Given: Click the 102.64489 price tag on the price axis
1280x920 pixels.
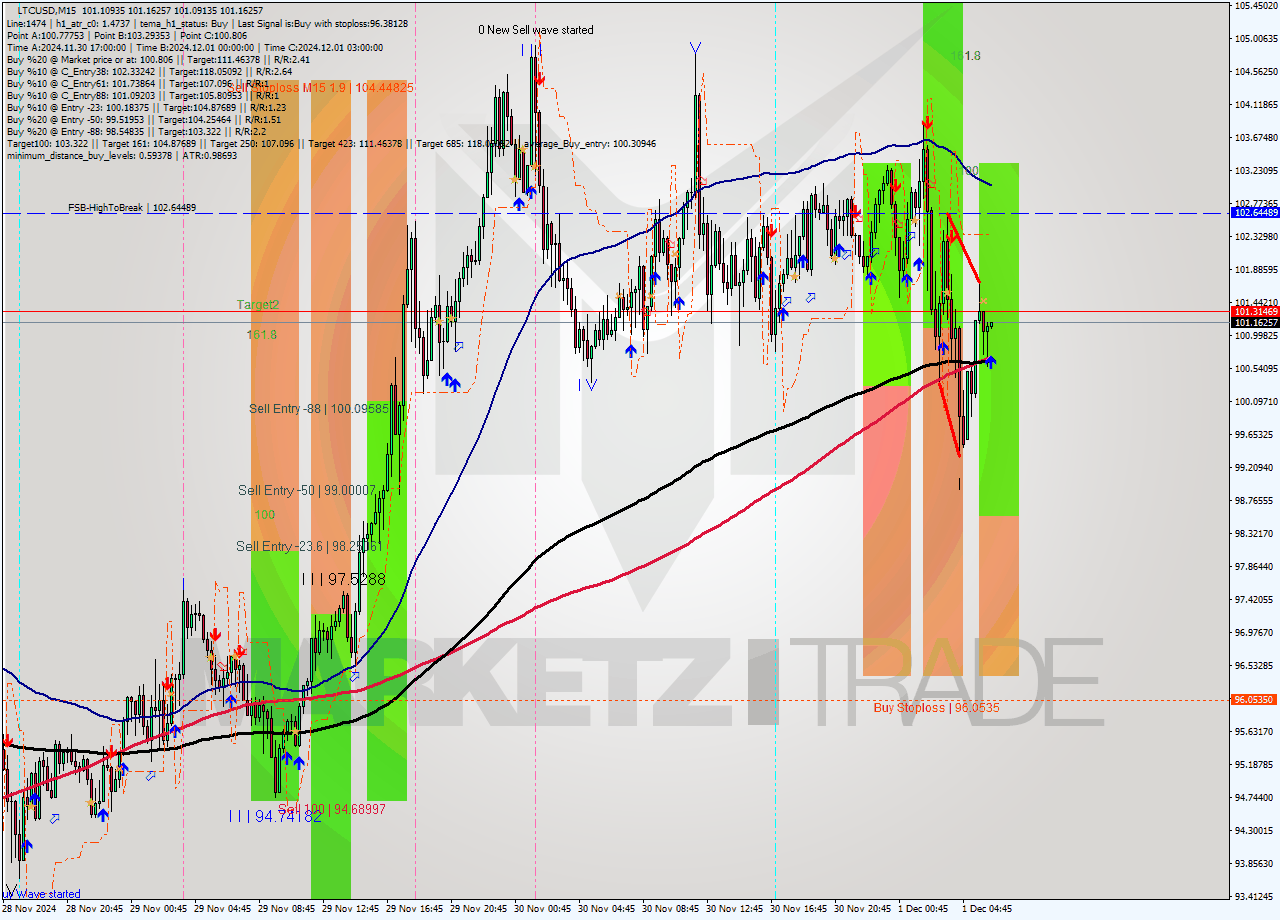Looking at the screenshot, I should (1255, 213).
